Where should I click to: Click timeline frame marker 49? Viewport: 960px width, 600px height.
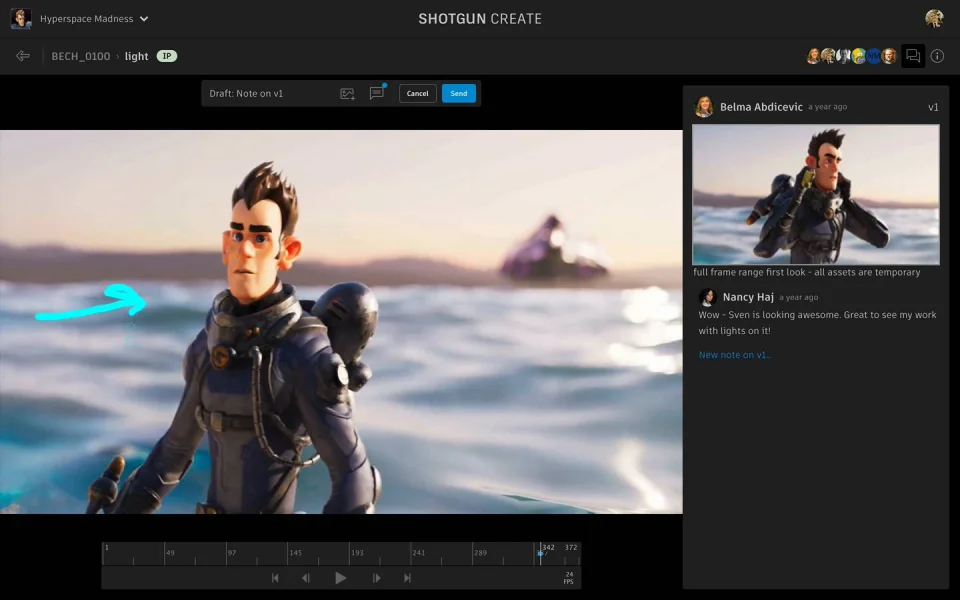[x=170, y=553]
